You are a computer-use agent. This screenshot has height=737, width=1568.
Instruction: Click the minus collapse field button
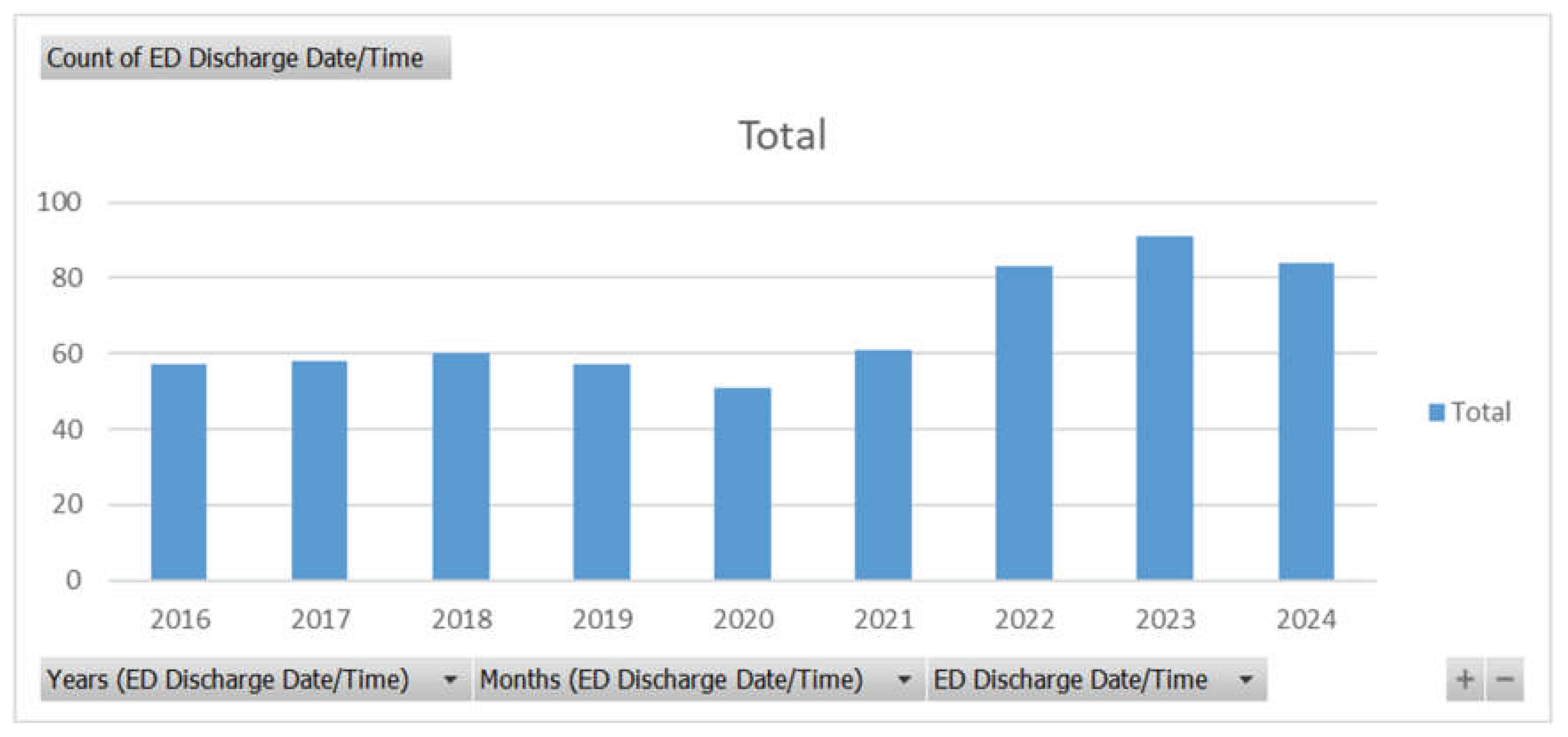[x=1505, y=678]
